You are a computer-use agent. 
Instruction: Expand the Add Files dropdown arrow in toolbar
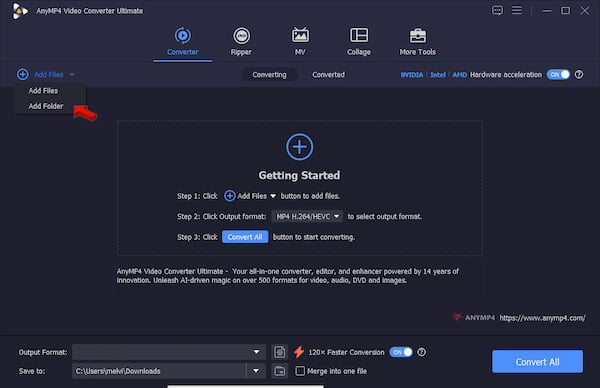click(72, 75)
